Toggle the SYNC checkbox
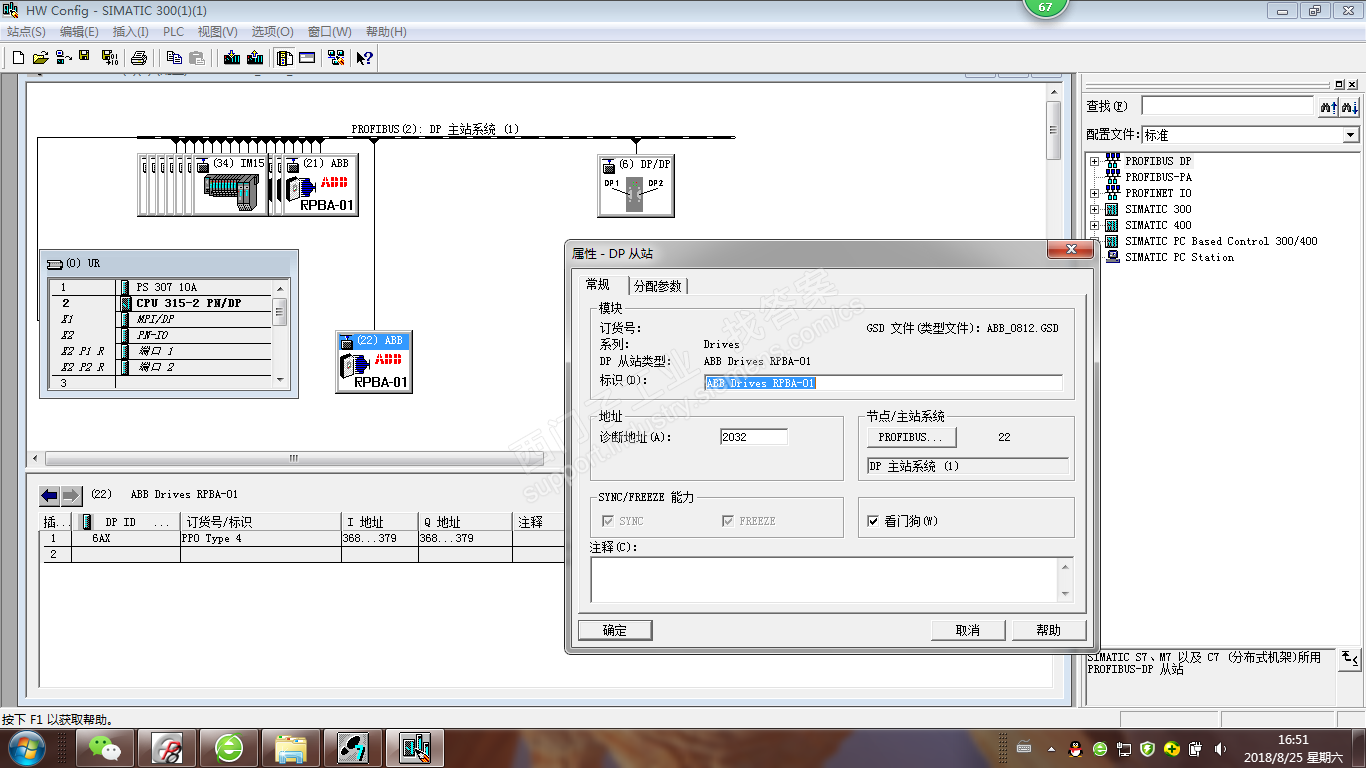1366x768 pixels. 607,521
